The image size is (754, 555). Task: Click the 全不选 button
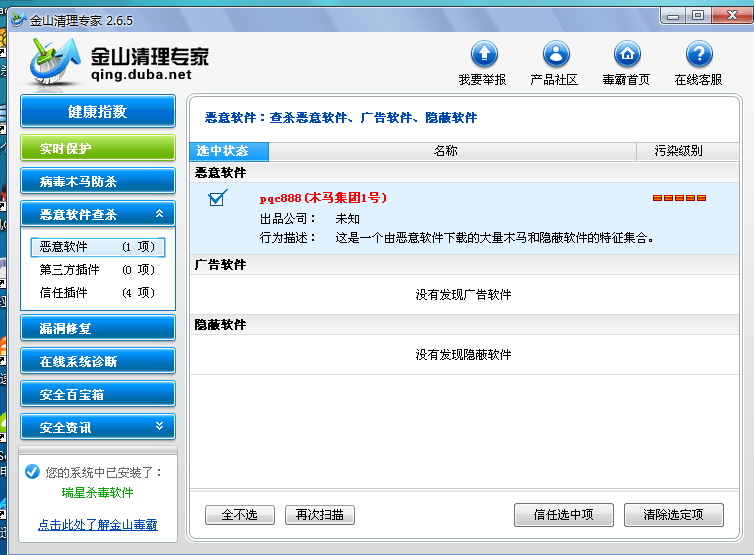click(x=240, y=515)
